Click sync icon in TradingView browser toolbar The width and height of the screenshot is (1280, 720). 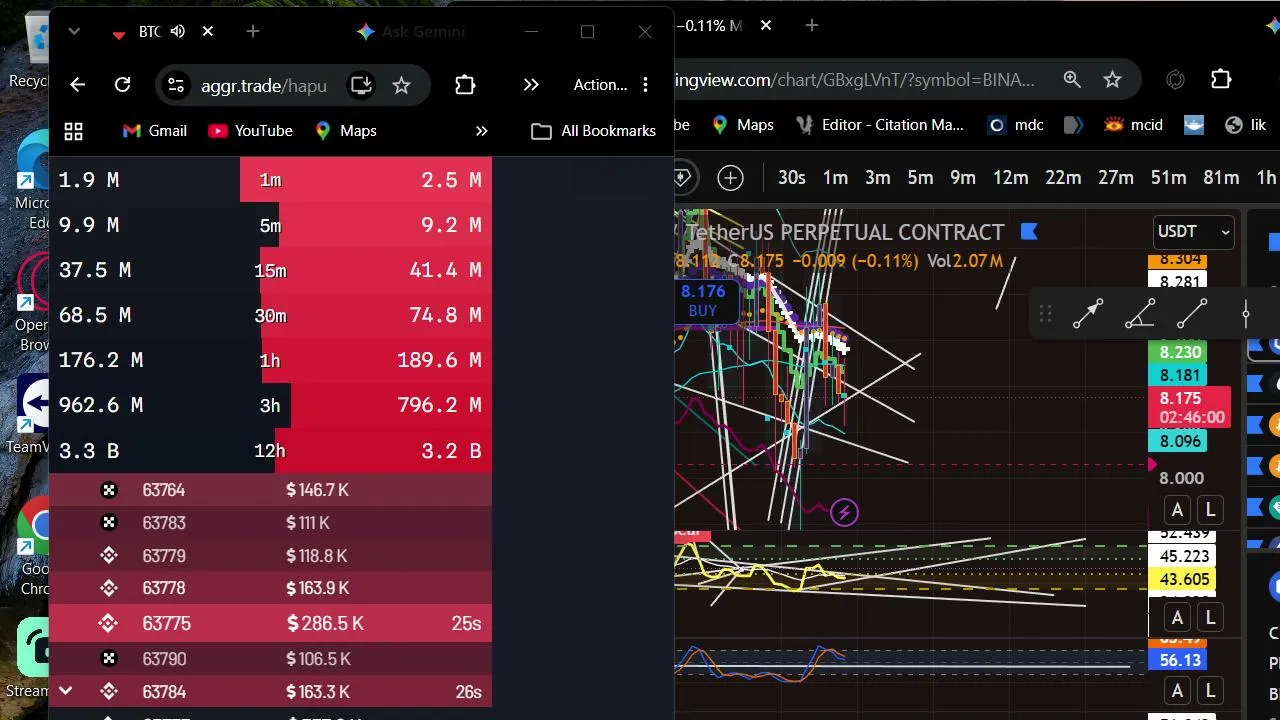(x=1175, y=79)
